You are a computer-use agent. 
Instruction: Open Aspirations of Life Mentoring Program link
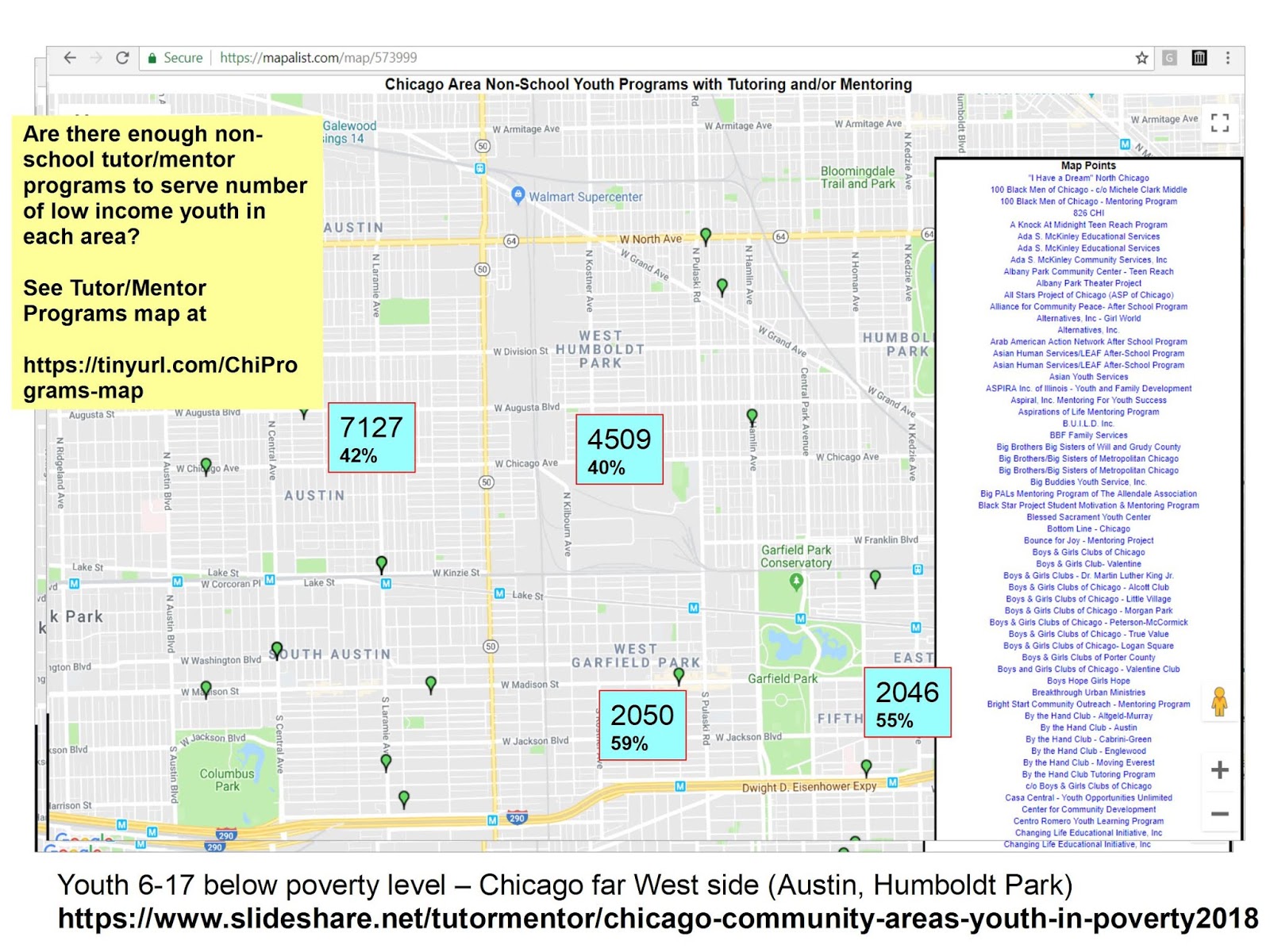coord(1088,412)
